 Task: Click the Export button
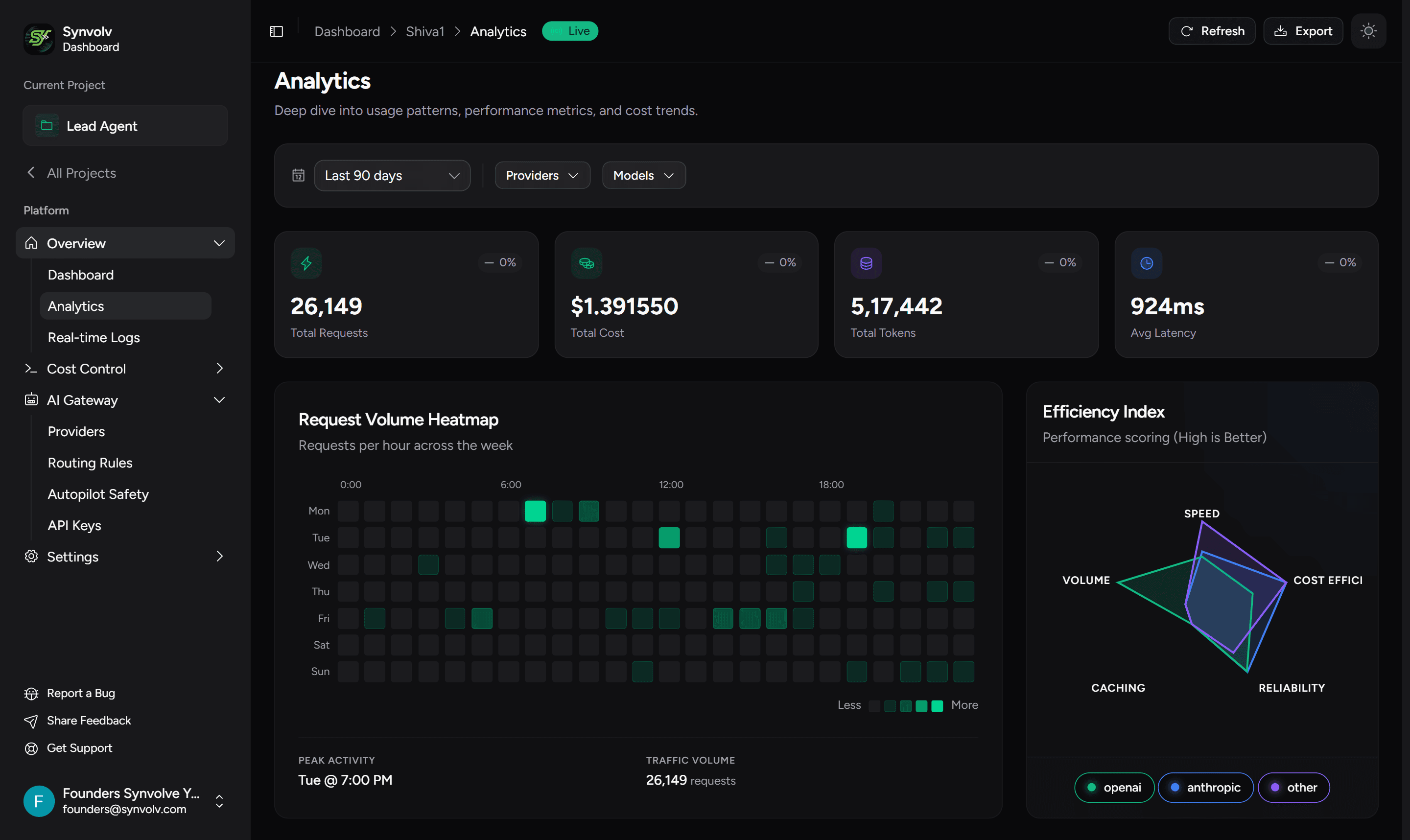click(x=1302, y=31)
